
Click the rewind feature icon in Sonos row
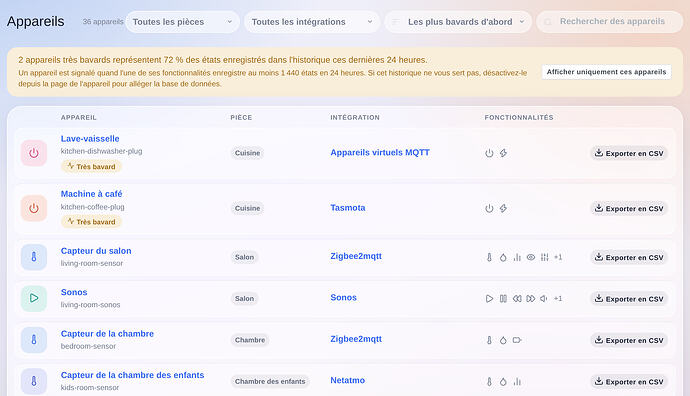tap(517, 299)
